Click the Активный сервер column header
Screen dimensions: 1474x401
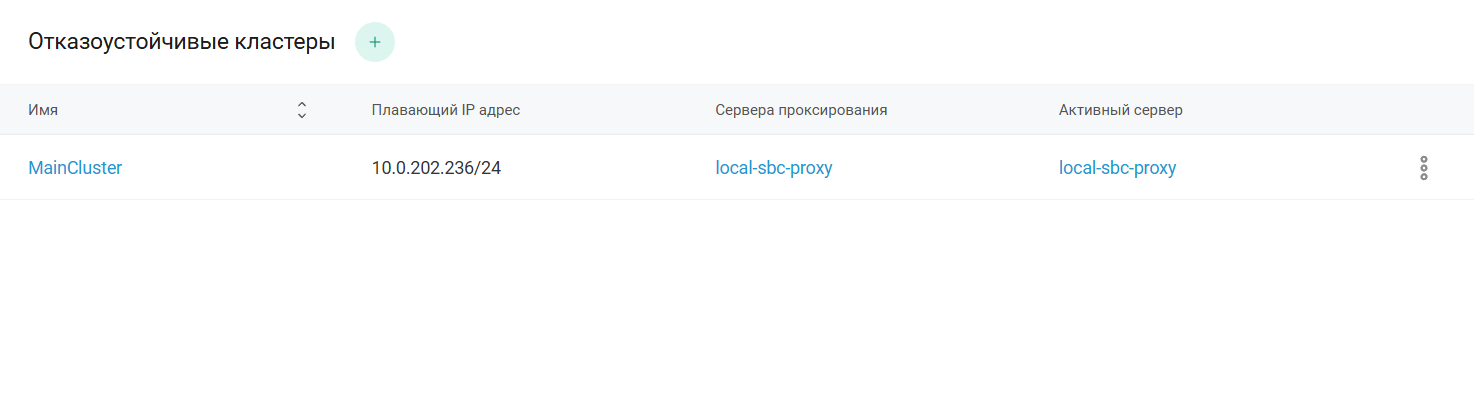pyautogui.click(x=1120, y=110)
